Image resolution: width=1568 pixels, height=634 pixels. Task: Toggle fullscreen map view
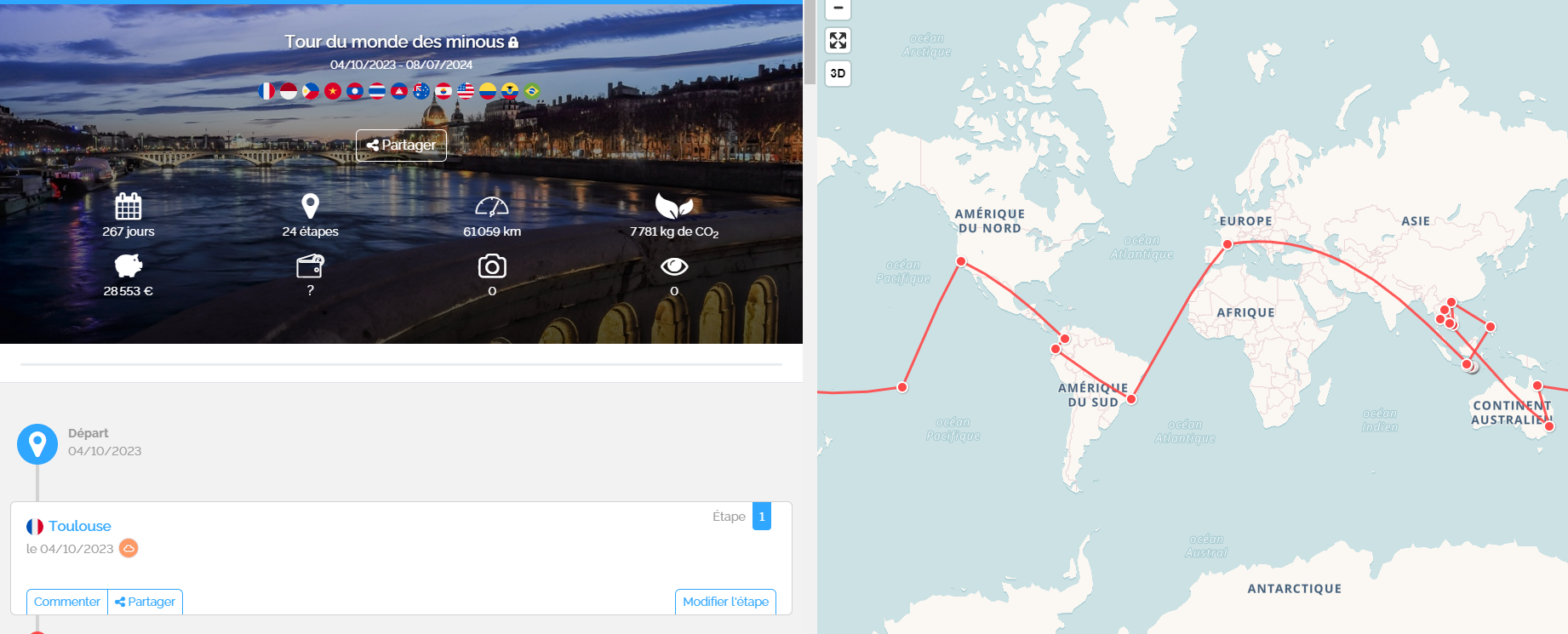tap(838, 41)
